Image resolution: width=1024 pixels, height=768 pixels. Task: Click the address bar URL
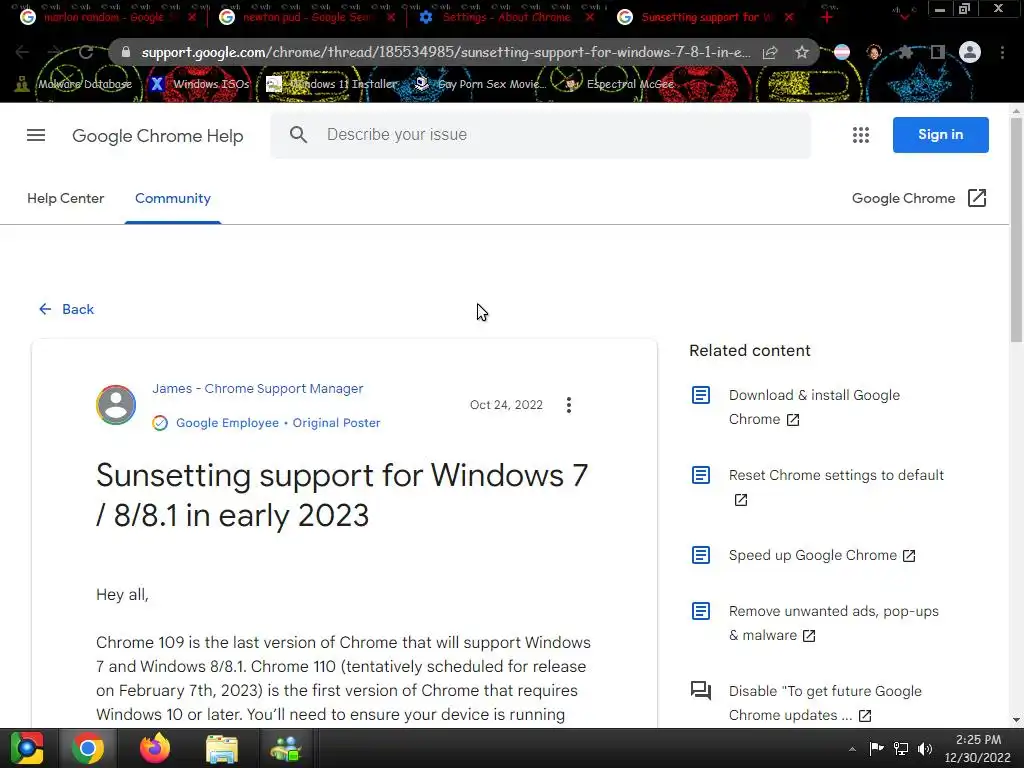pyautogui.click(x=445, y=52)
